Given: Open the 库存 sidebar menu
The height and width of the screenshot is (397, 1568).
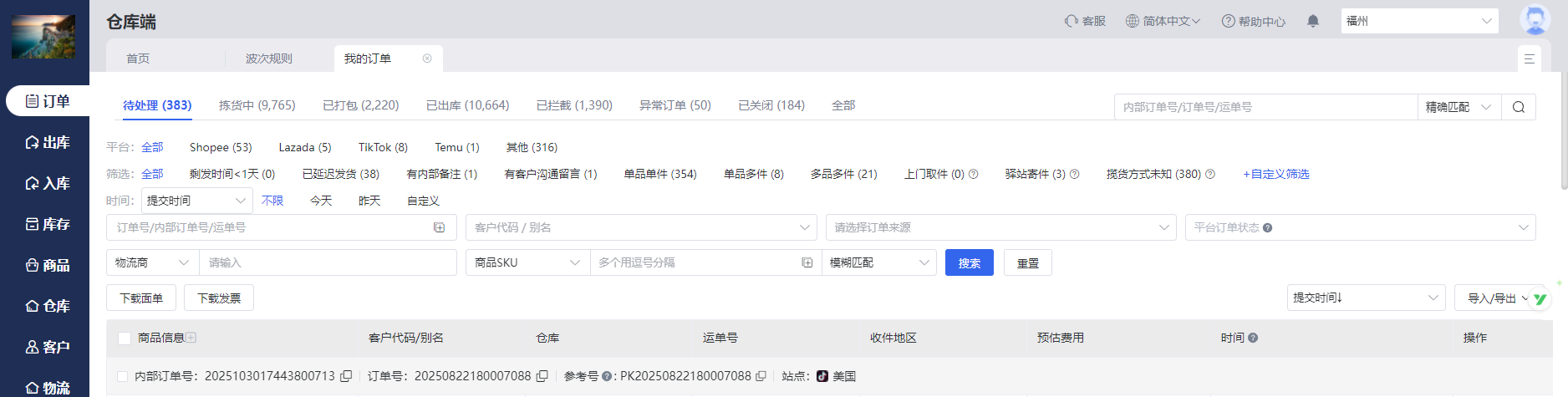Looking at the screenshot, I should pos(48,224).
